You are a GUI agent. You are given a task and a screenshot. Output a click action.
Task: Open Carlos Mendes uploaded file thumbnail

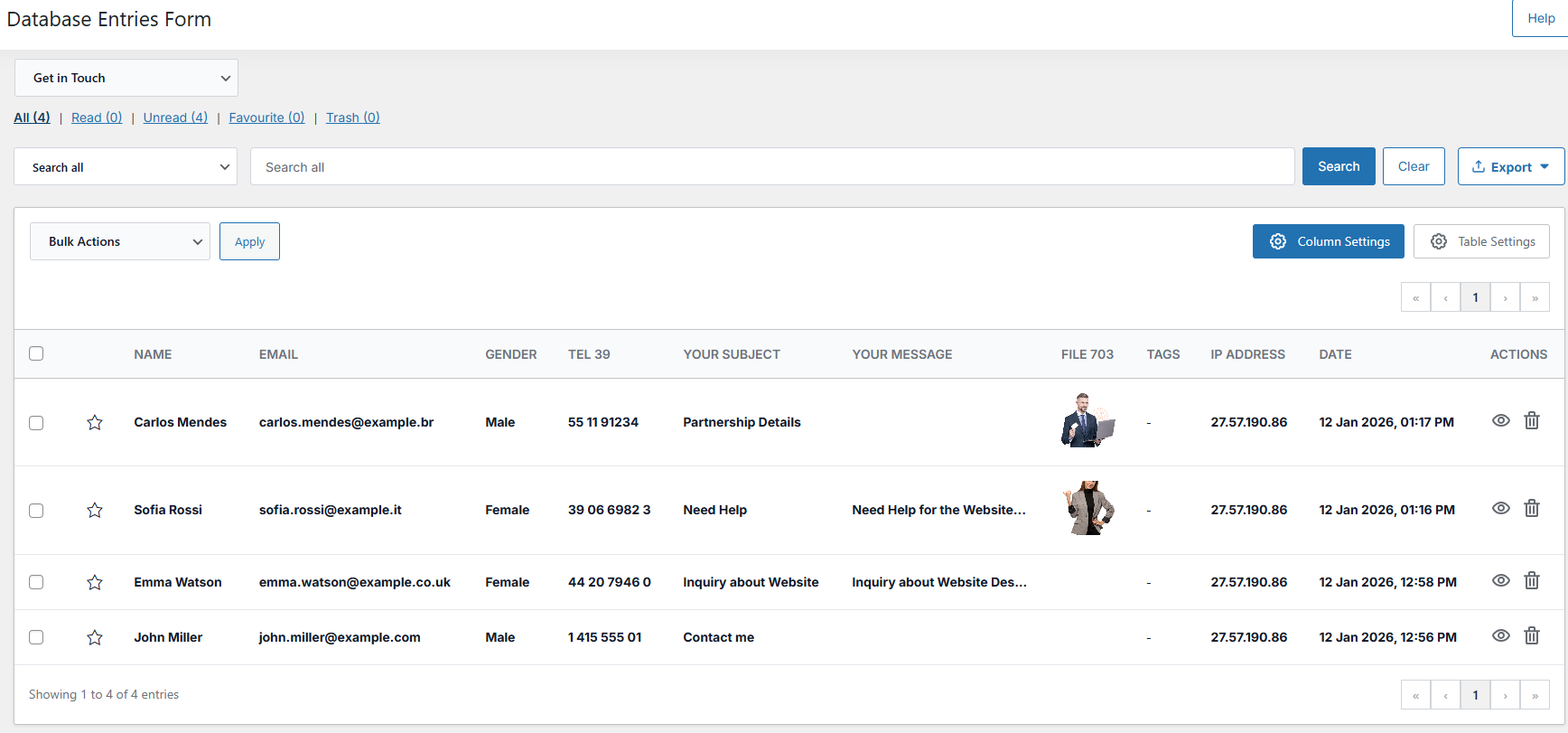tap(1087, 420)
